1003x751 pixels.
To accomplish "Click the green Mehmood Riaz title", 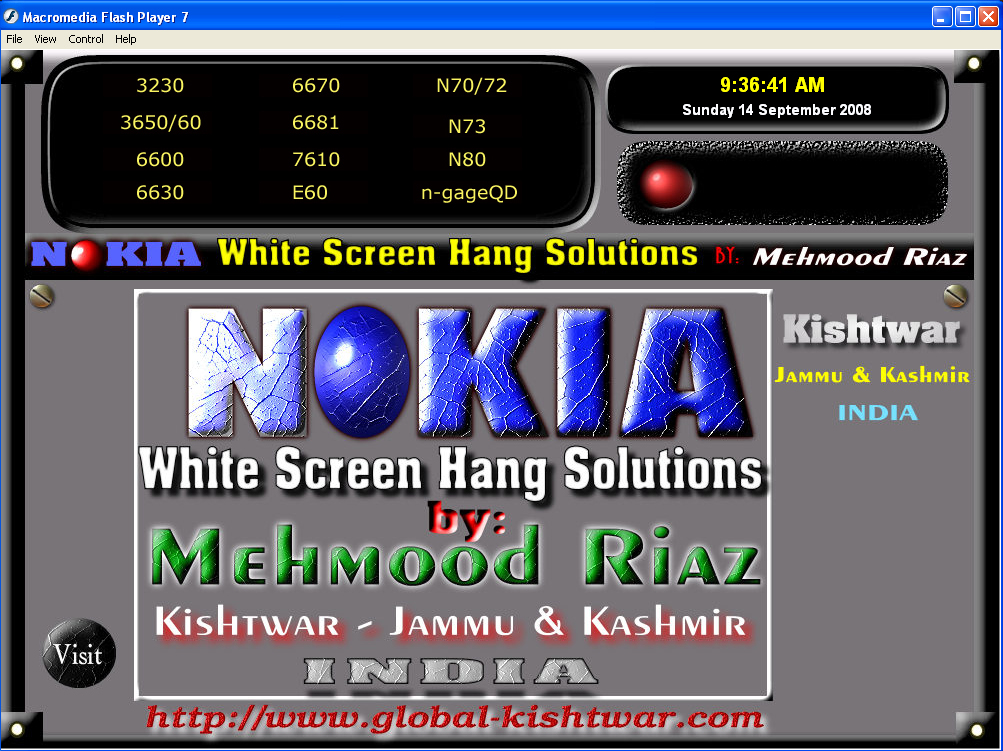I will tap(455, 555).
